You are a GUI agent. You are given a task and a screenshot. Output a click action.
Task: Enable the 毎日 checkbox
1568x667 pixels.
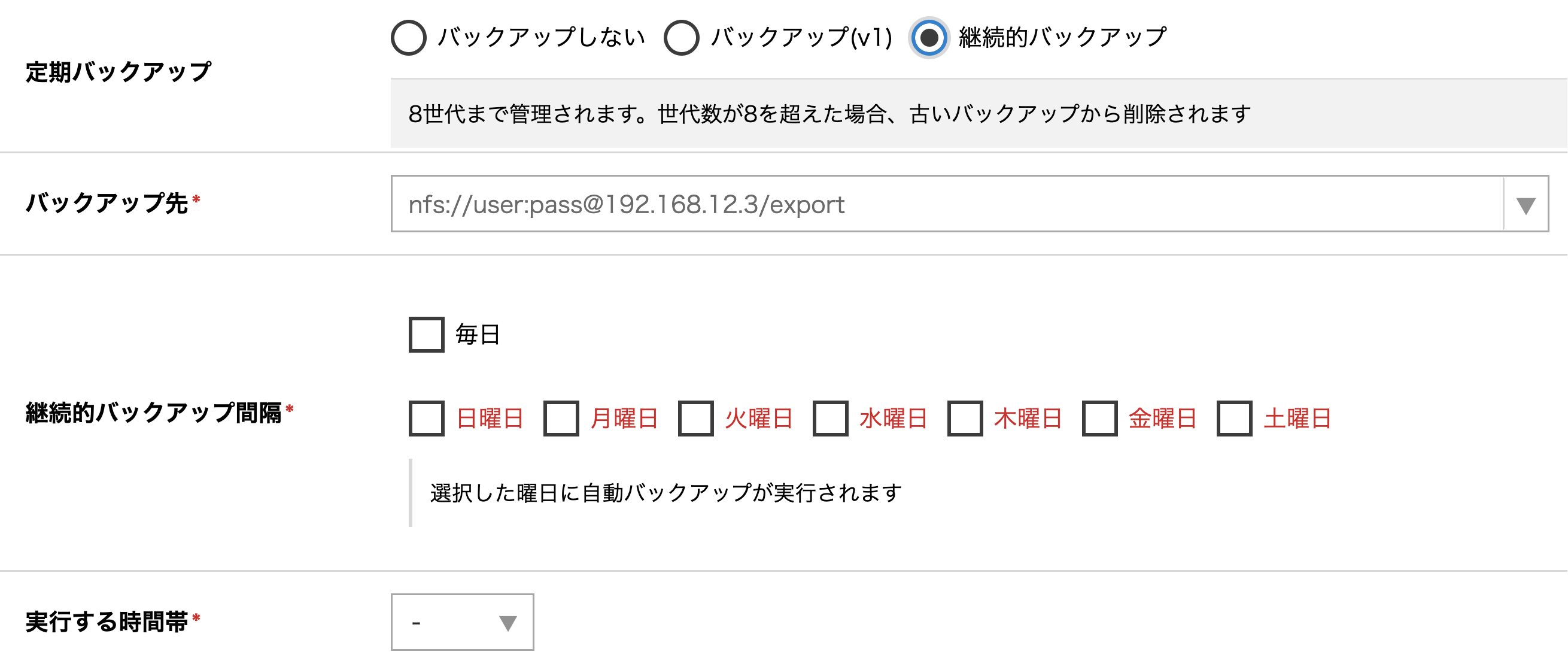426,335
